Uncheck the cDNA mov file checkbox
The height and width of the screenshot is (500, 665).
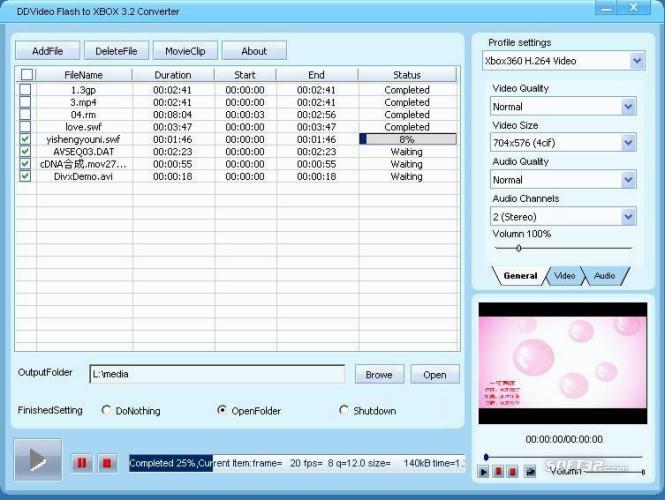pyautogui.click(x=25, y=163)
